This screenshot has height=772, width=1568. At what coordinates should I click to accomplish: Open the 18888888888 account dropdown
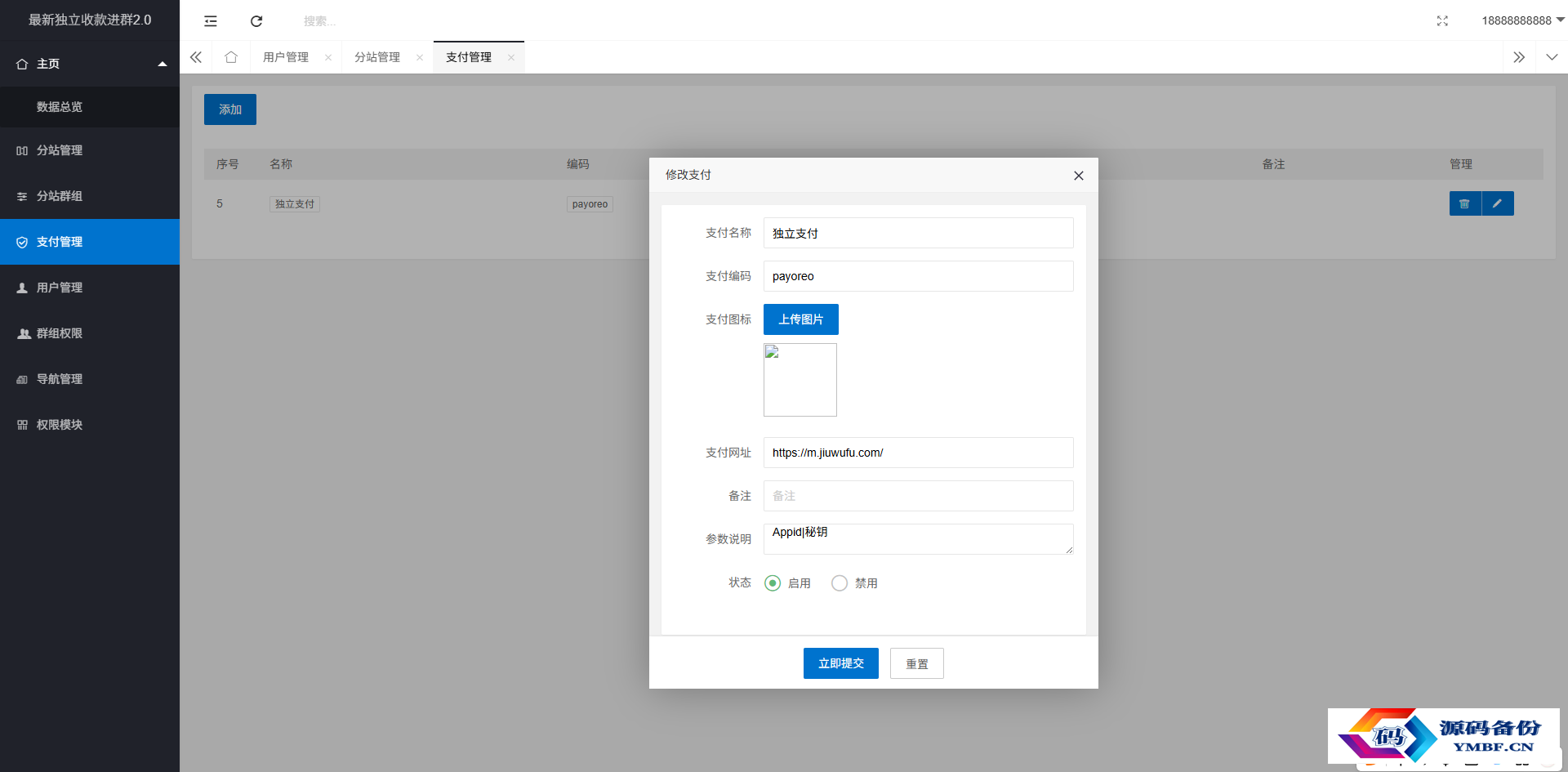click(x=1522, y=20)
